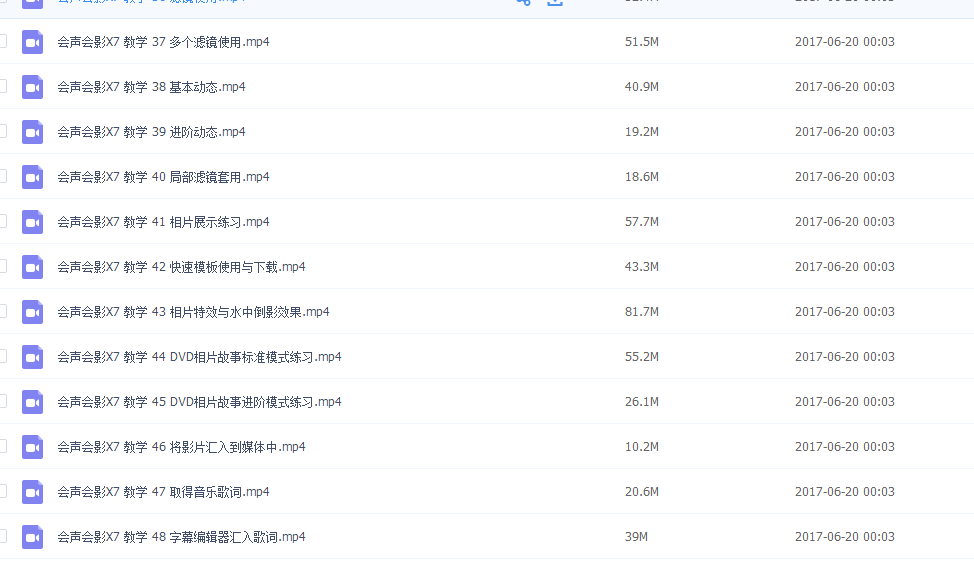This screenshot has width=974, height=564.
Task: Check the box on the 38 基本动态.mp4 row
Action: pos(3,86)
